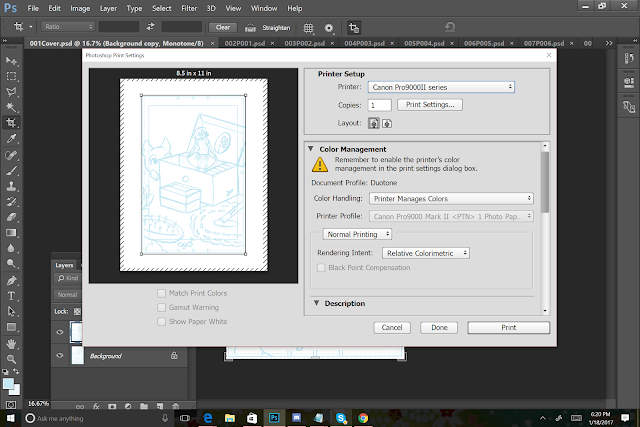The width and height of the screenshot is (640, 427).
Task: Hide the Background layer via eye icon
Action: (59, 354)
